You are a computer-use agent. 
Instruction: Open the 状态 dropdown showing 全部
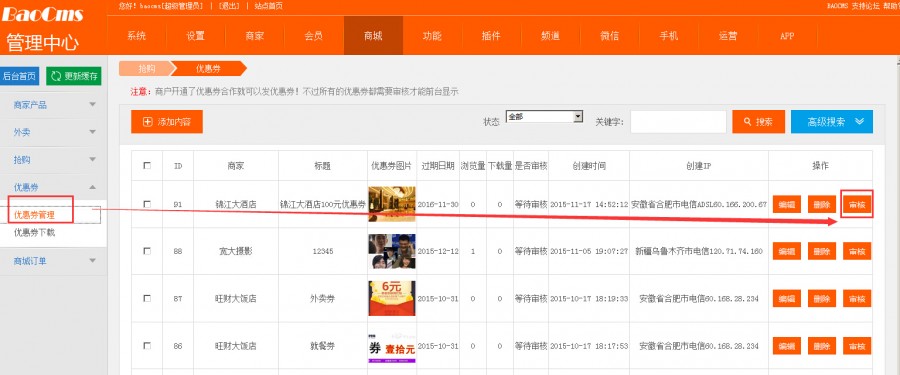(x=544, y=117)
